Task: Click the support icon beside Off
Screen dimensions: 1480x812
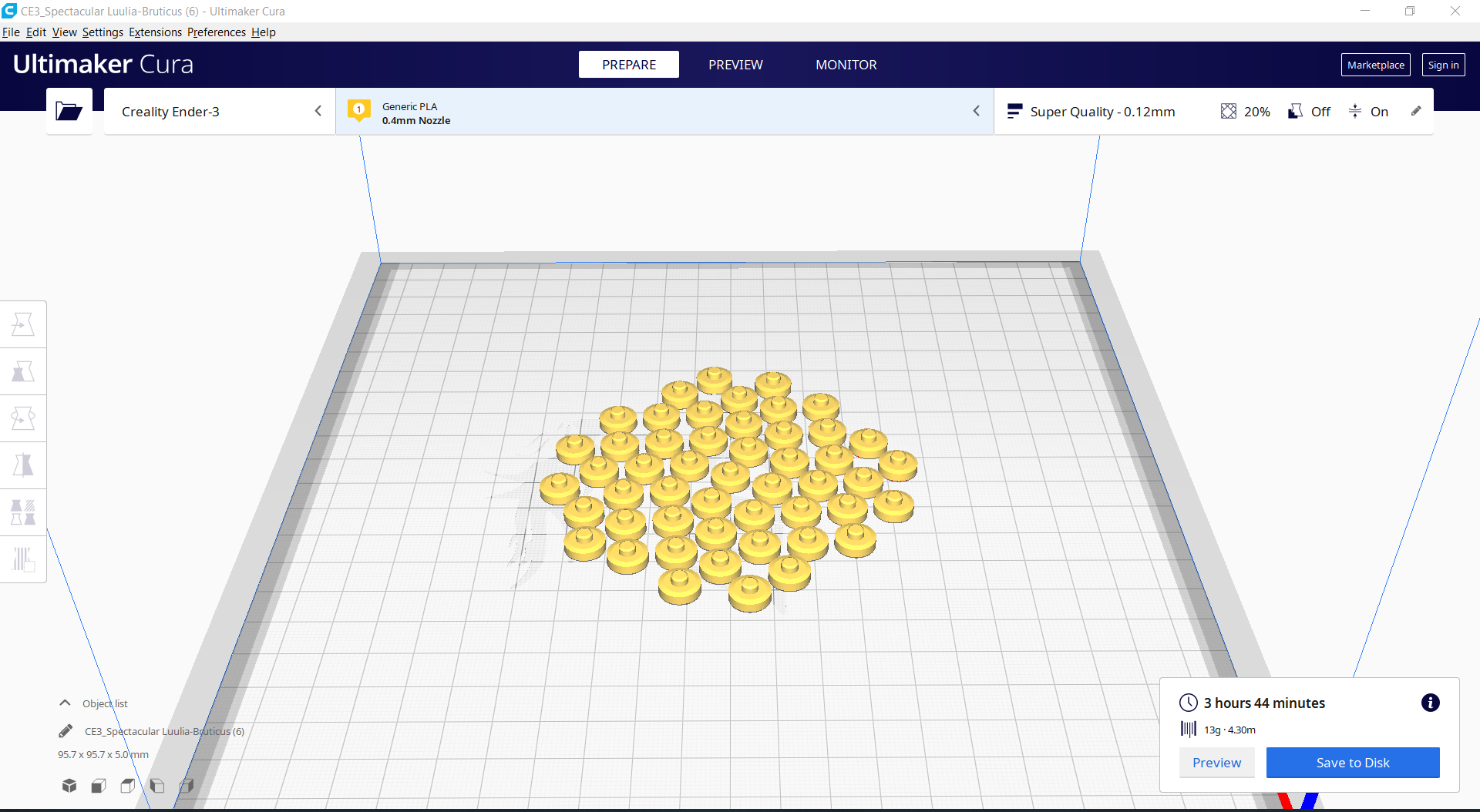Action: (1295, 112)
